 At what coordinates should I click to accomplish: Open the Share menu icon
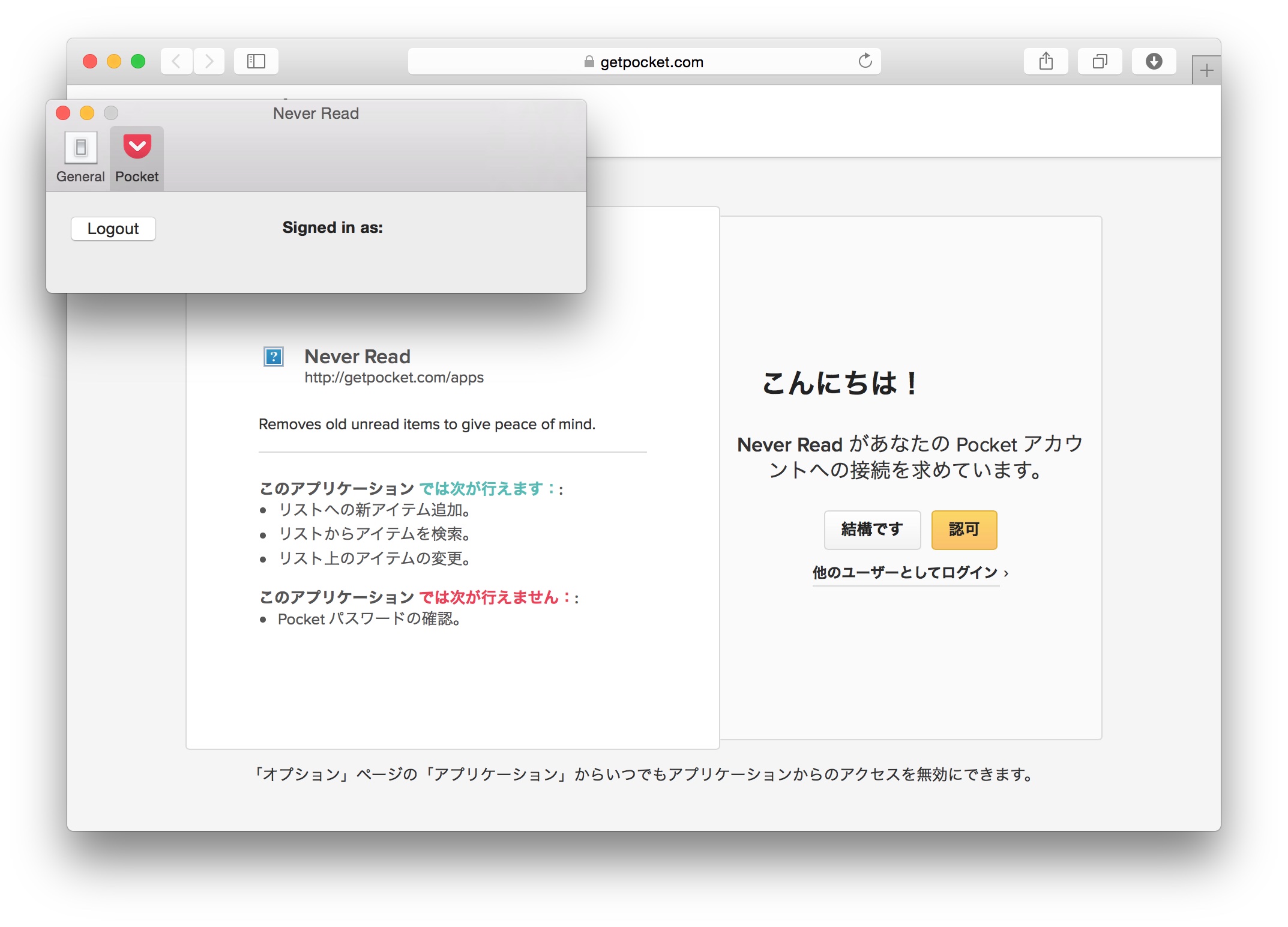[x=1046, y=61]
